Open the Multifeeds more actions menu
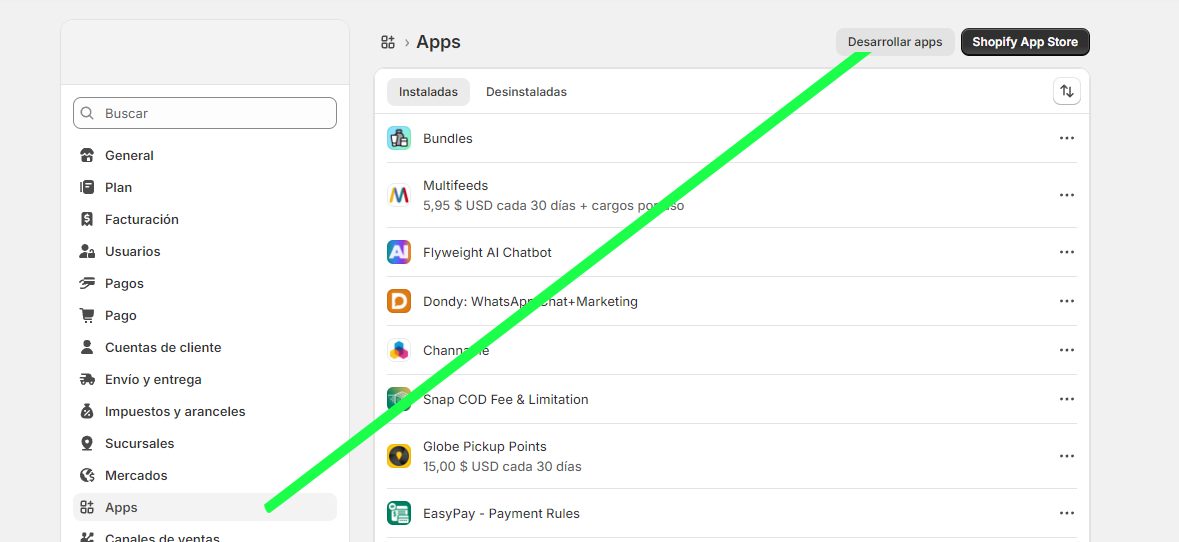This screenshot has height=542, width=1179. [x=1066, y=195]
